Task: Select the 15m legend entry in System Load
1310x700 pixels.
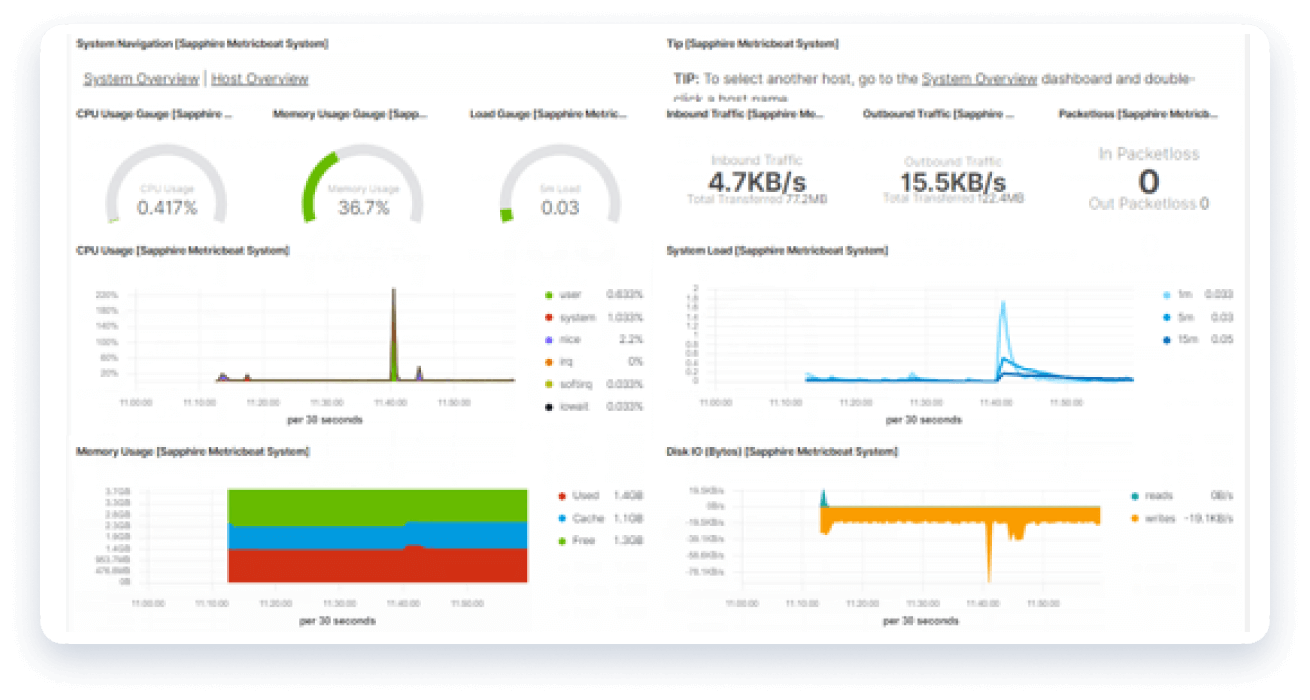Action: (x=1186, y=340)
